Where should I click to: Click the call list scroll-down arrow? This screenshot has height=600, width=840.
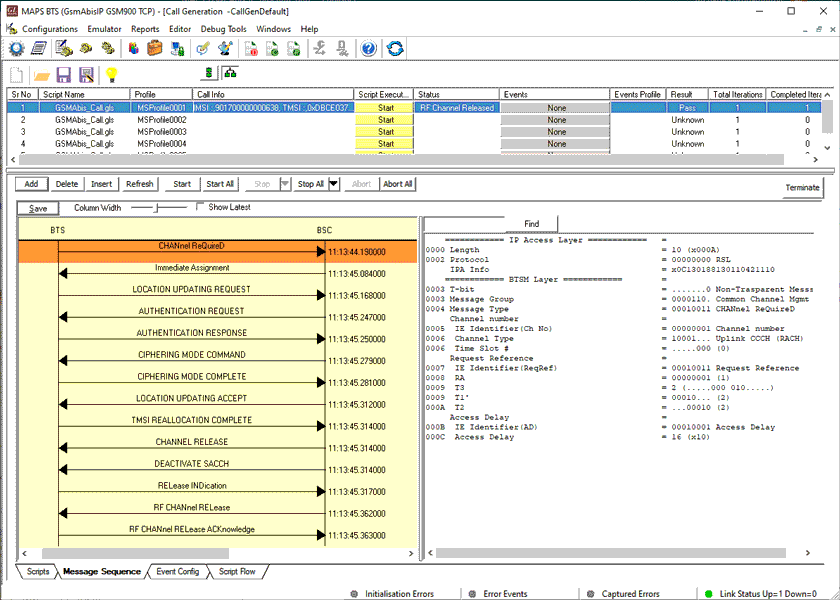828,147
